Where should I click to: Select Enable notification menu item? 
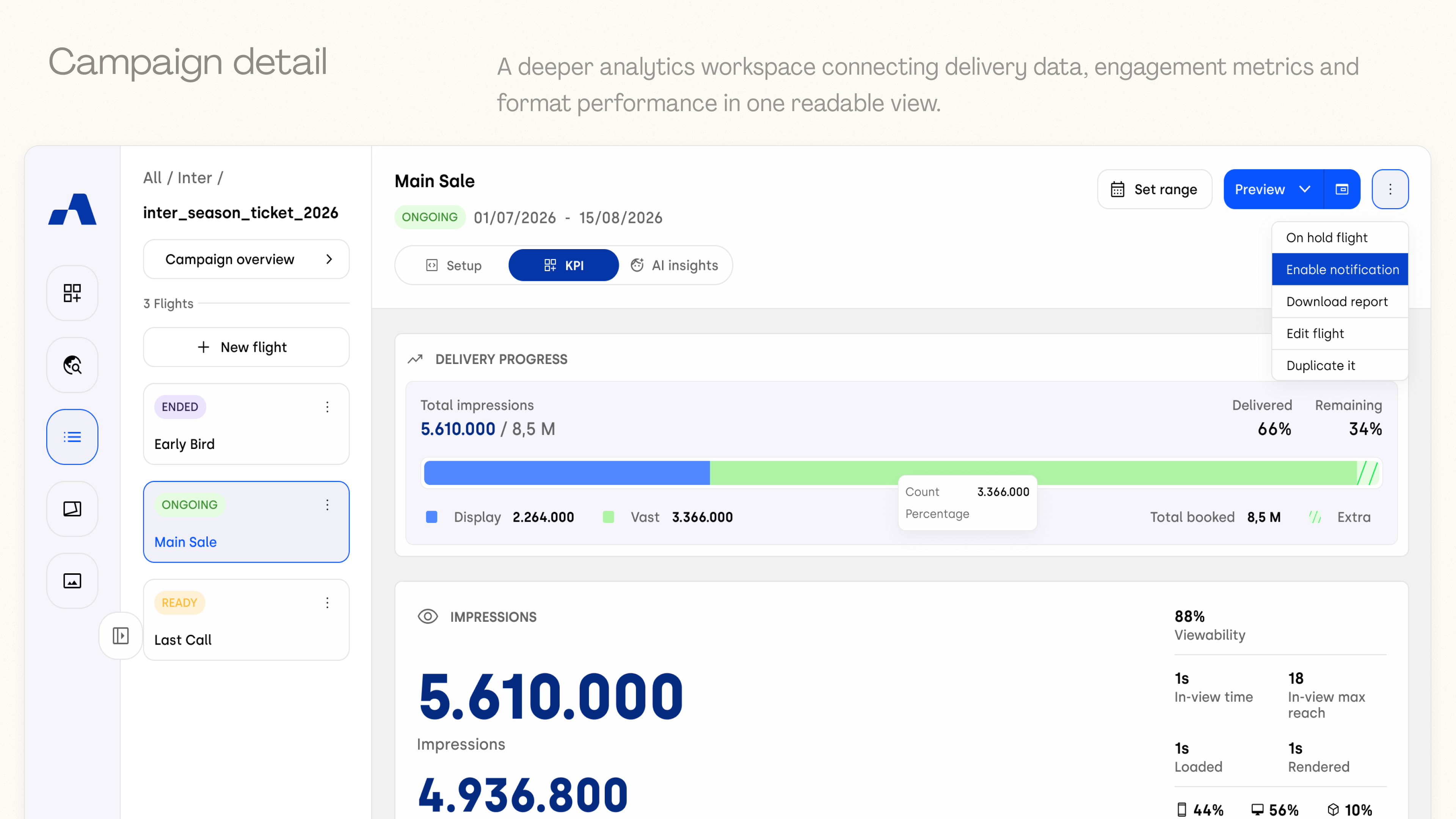1340,270
